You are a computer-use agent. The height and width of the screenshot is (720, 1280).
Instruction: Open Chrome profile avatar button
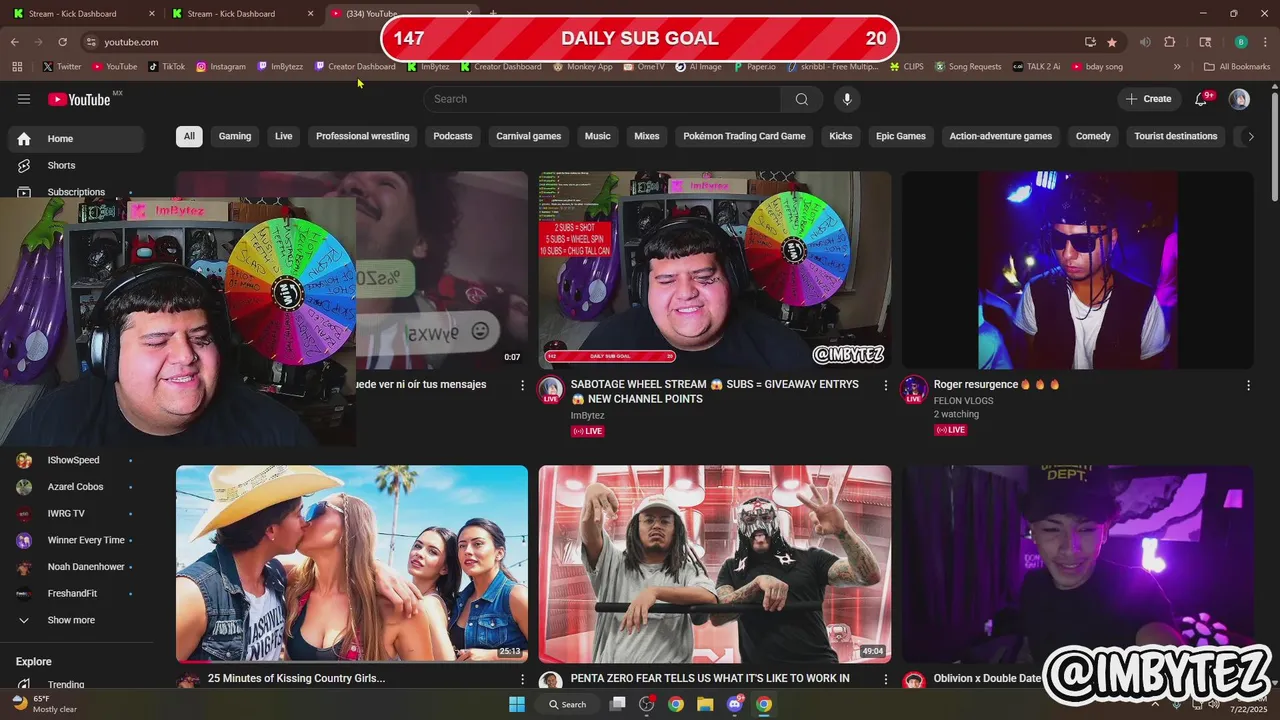pos(1241,42)
